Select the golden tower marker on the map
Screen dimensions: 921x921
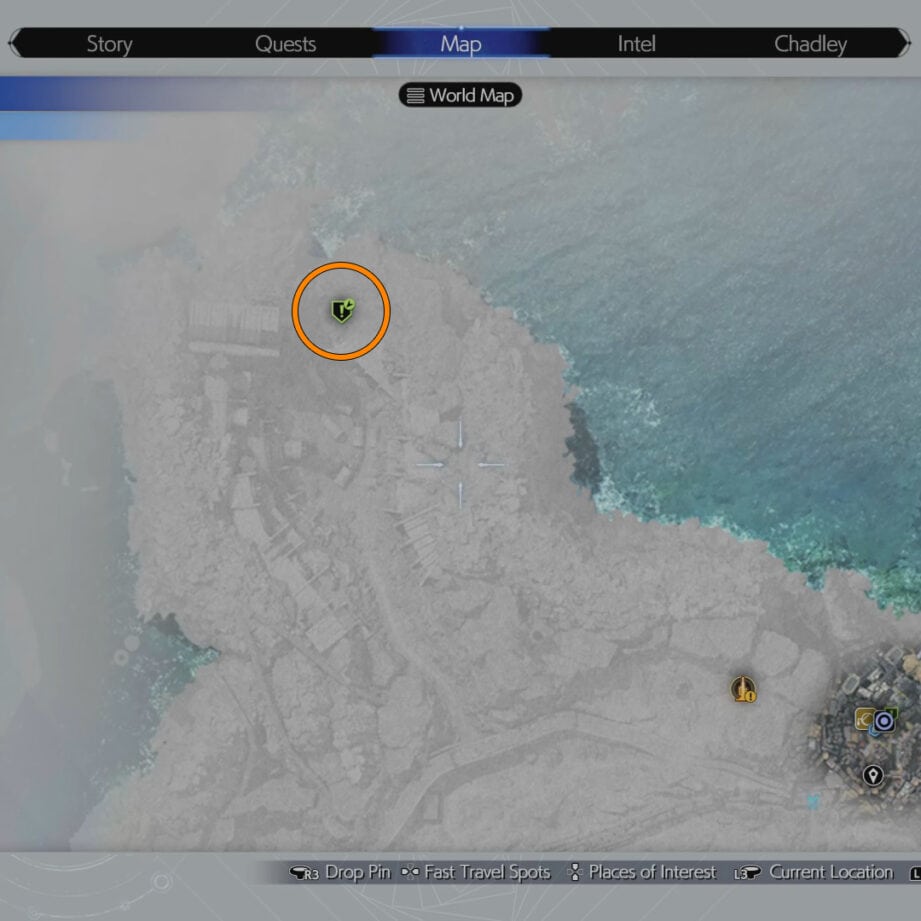[743, 689]
